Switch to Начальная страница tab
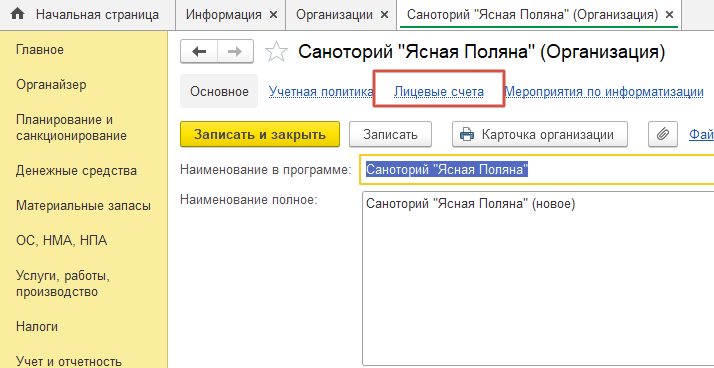 coord(88,15)
